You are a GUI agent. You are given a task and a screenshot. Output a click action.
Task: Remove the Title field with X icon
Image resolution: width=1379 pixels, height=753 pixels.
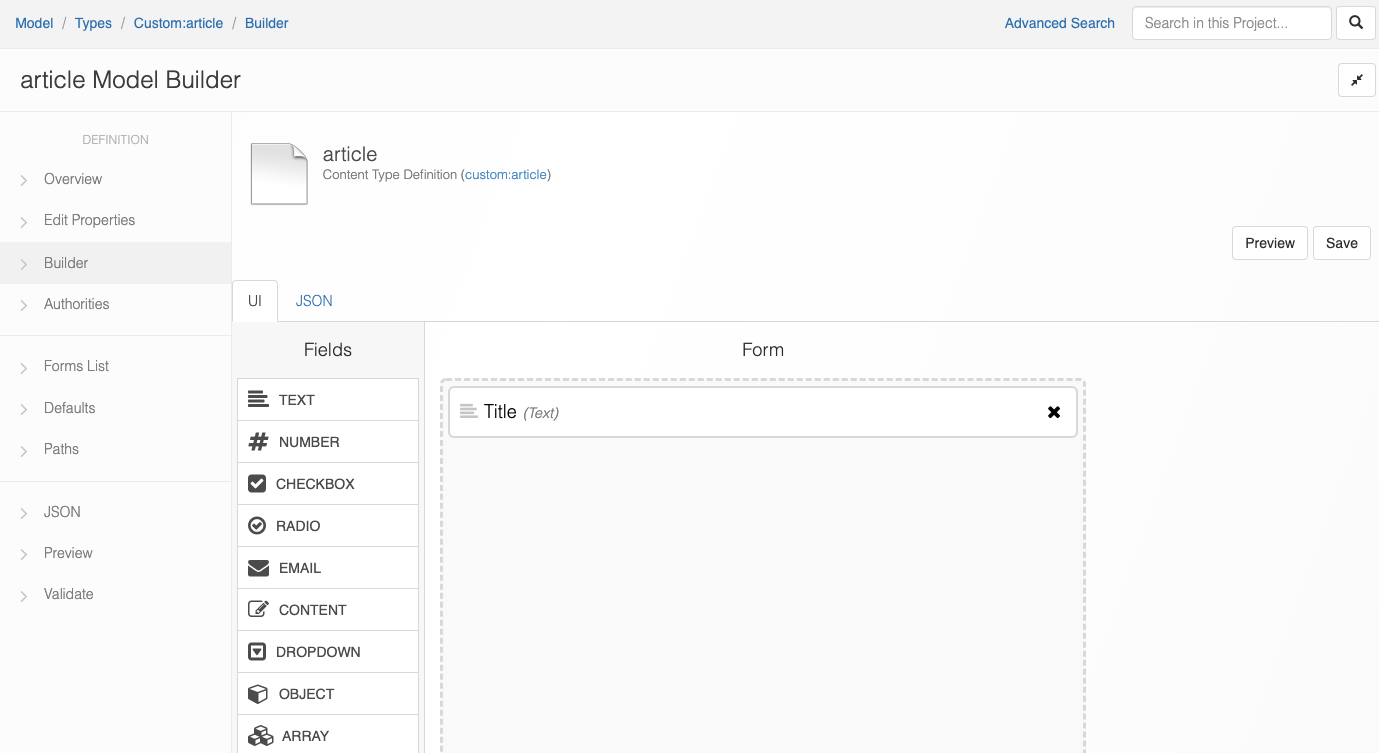pyautogui.click(x=1053, y=412)
